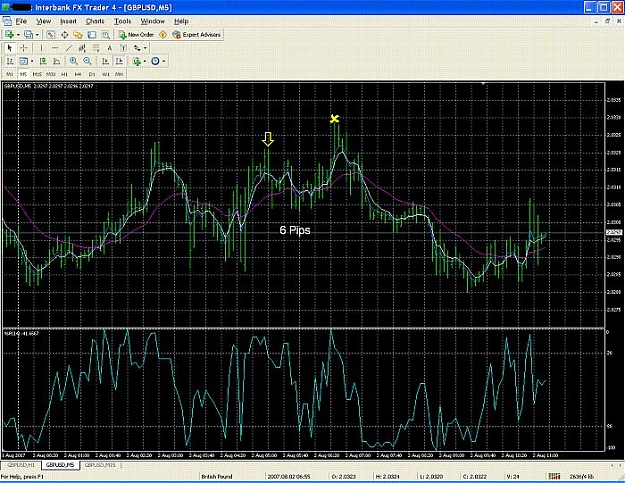The width and height of the screenshot is (625, 483).
Task: Toggle Expert Advisors on or off
Action: (197, 35)
